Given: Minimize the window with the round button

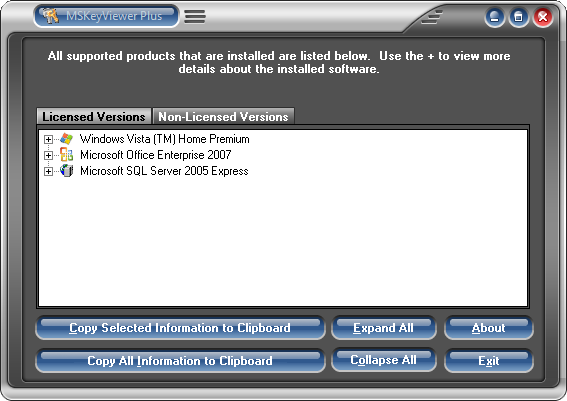Looking at the screenshot, I should point(494,17).
